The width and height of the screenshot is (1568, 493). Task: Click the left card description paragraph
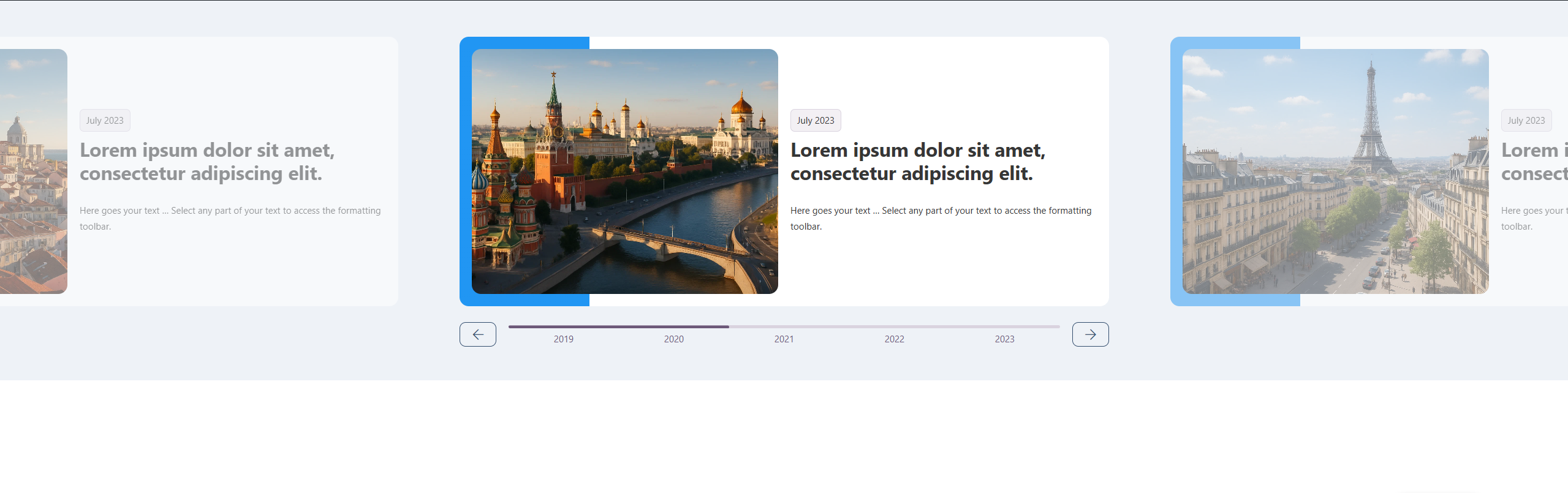[x=230, y=218]
